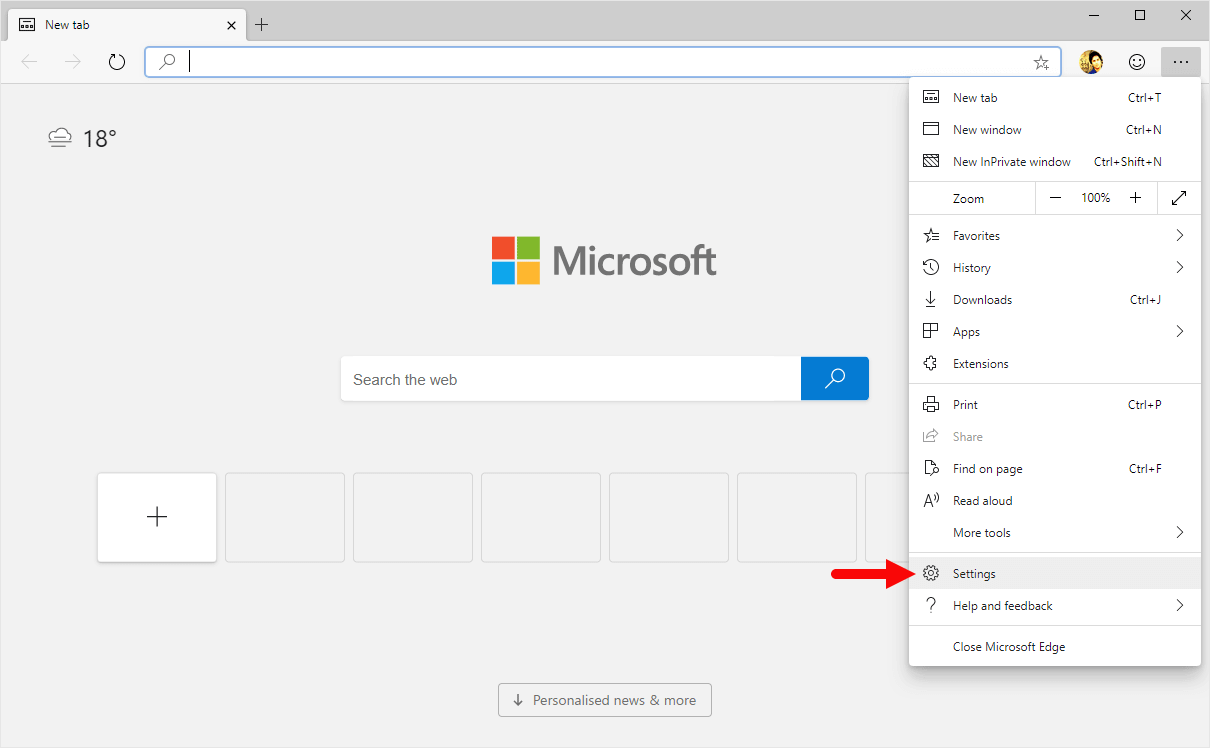This screenshot has height=748, width=1210.
Task: Click the forward navigation arrow
Action: click(73, 62)
